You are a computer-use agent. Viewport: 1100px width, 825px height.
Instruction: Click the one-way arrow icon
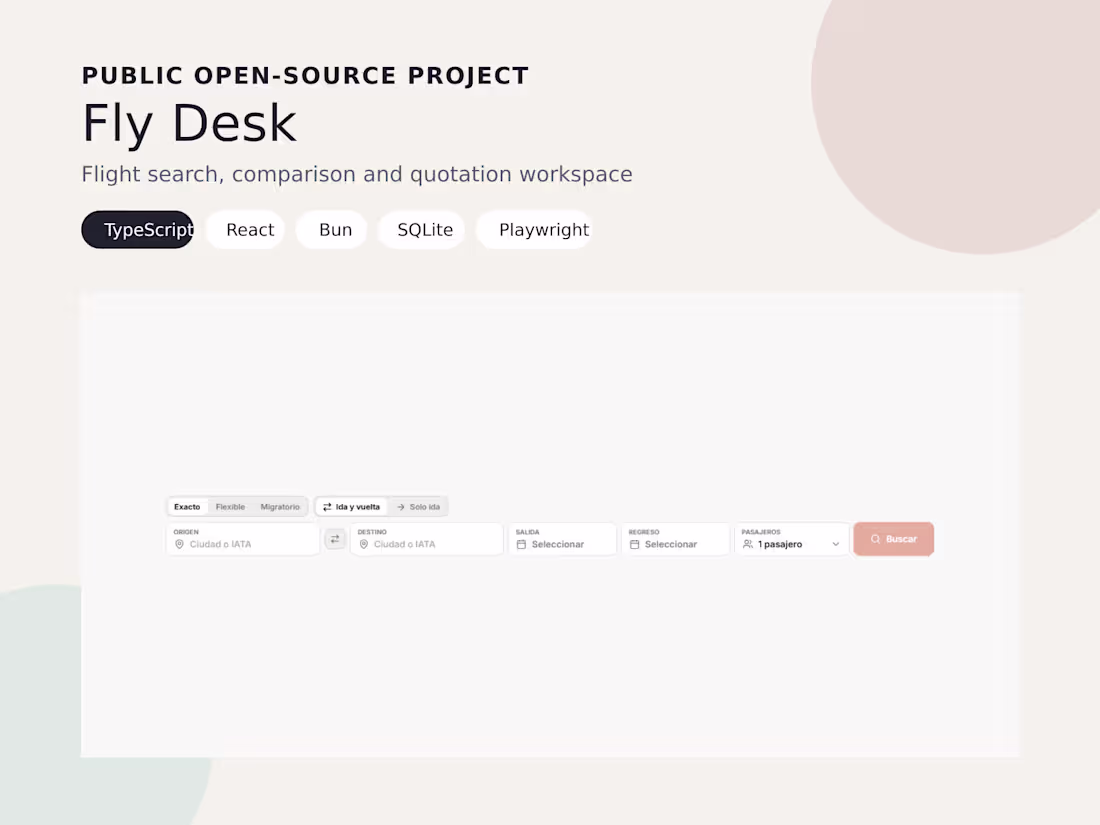[401, 507]
